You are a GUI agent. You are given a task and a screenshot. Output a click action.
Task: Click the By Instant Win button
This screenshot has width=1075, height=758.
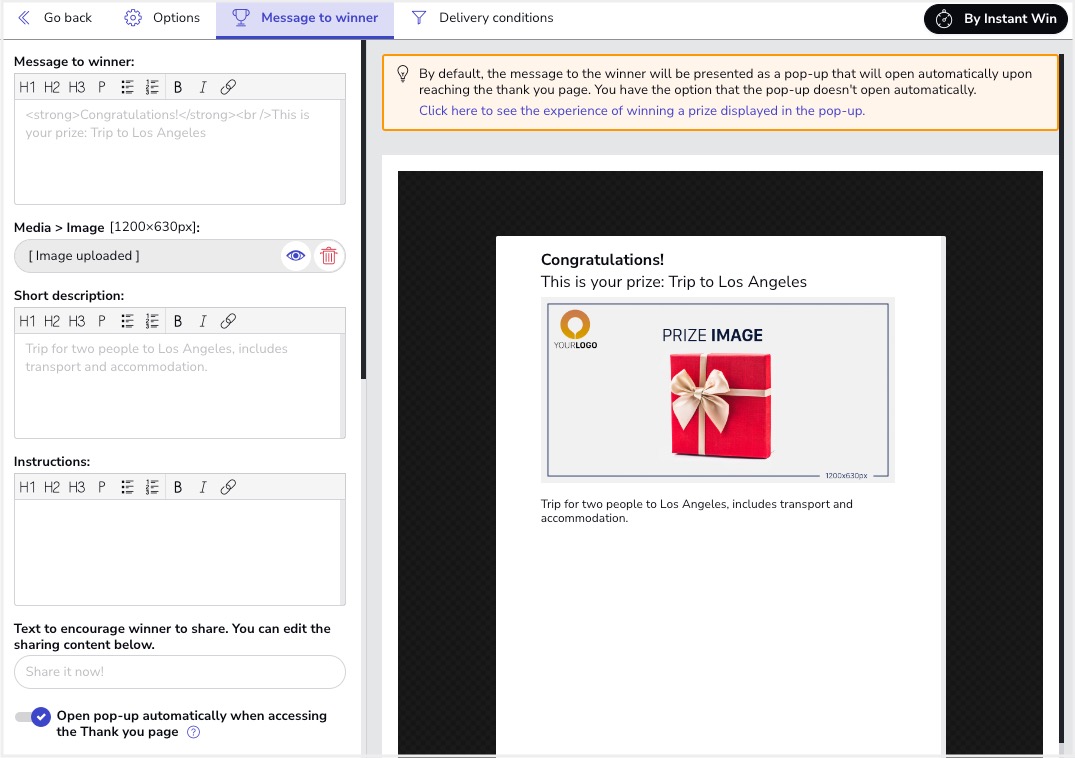point(995,19)
